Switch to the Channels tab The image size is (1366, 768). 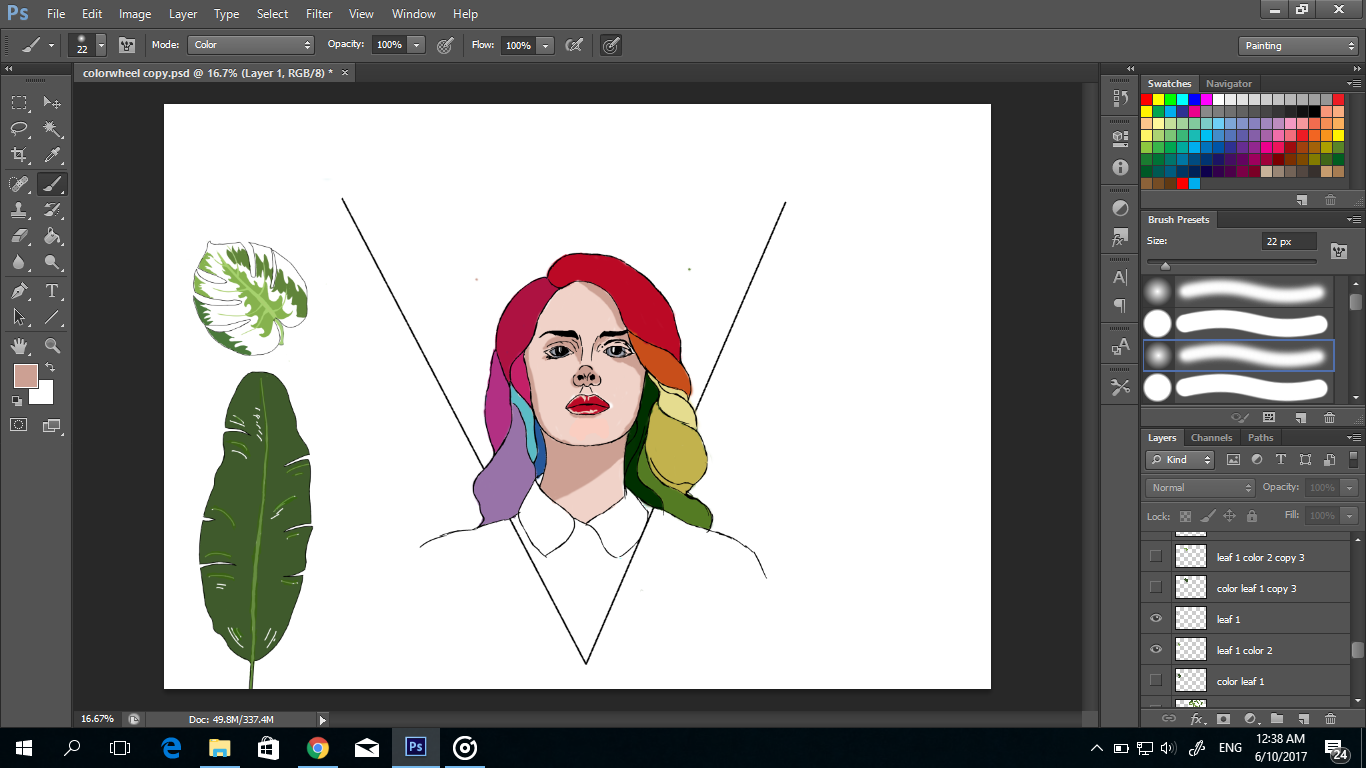coord(1211,438)
